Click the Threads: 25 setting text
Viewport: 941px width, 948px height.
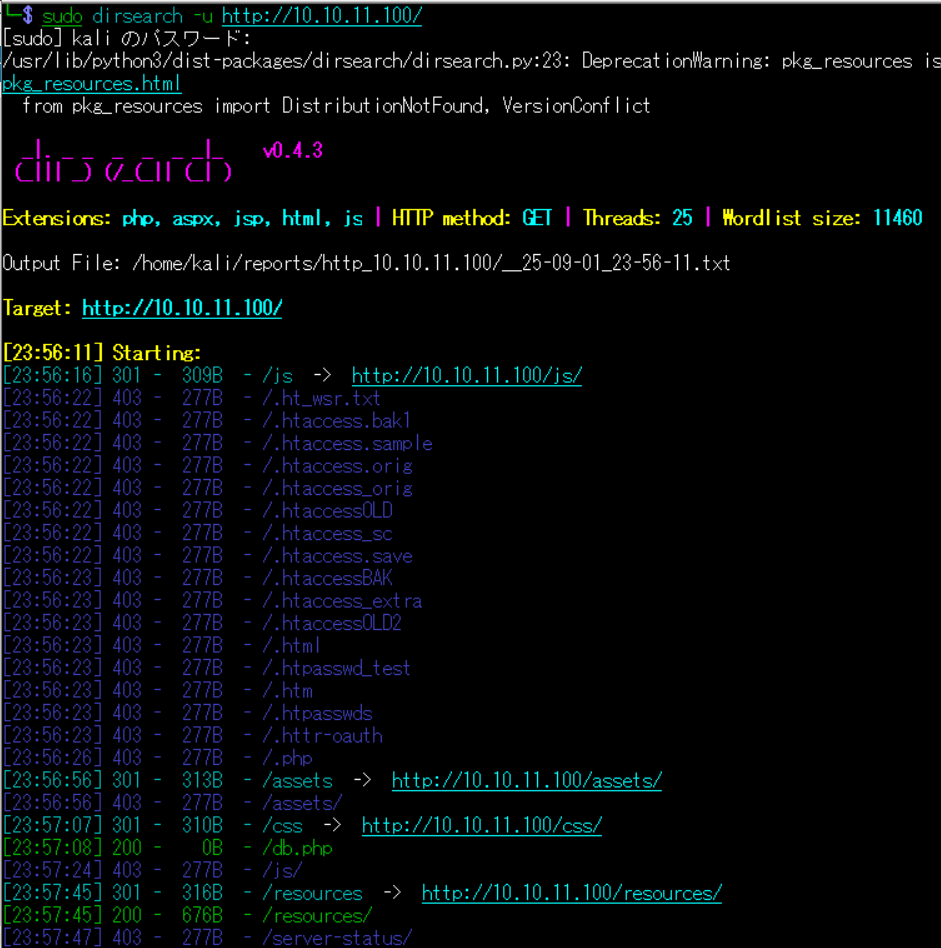point(637,218)
